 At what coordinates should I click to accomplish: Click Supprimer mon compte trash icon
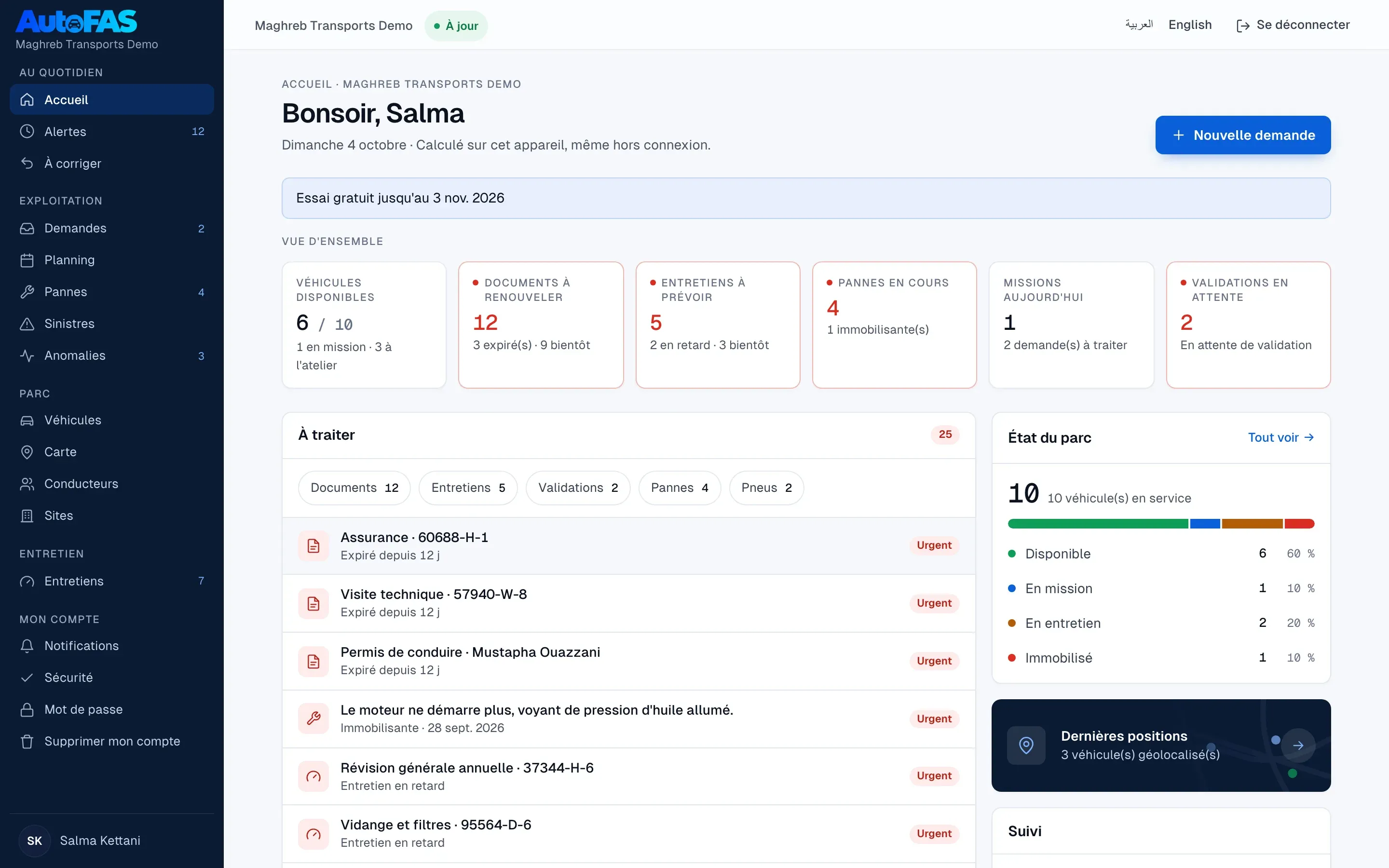coord(27,742)
